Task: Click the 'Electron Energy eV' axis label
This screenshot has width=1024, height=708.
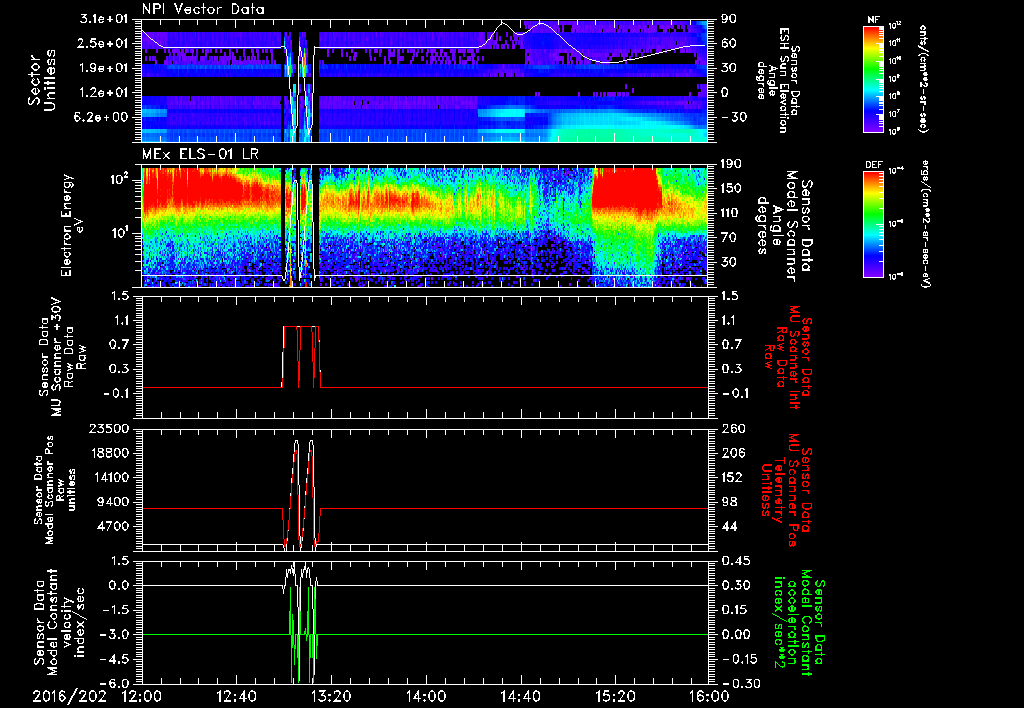Action: click(73, 225)
